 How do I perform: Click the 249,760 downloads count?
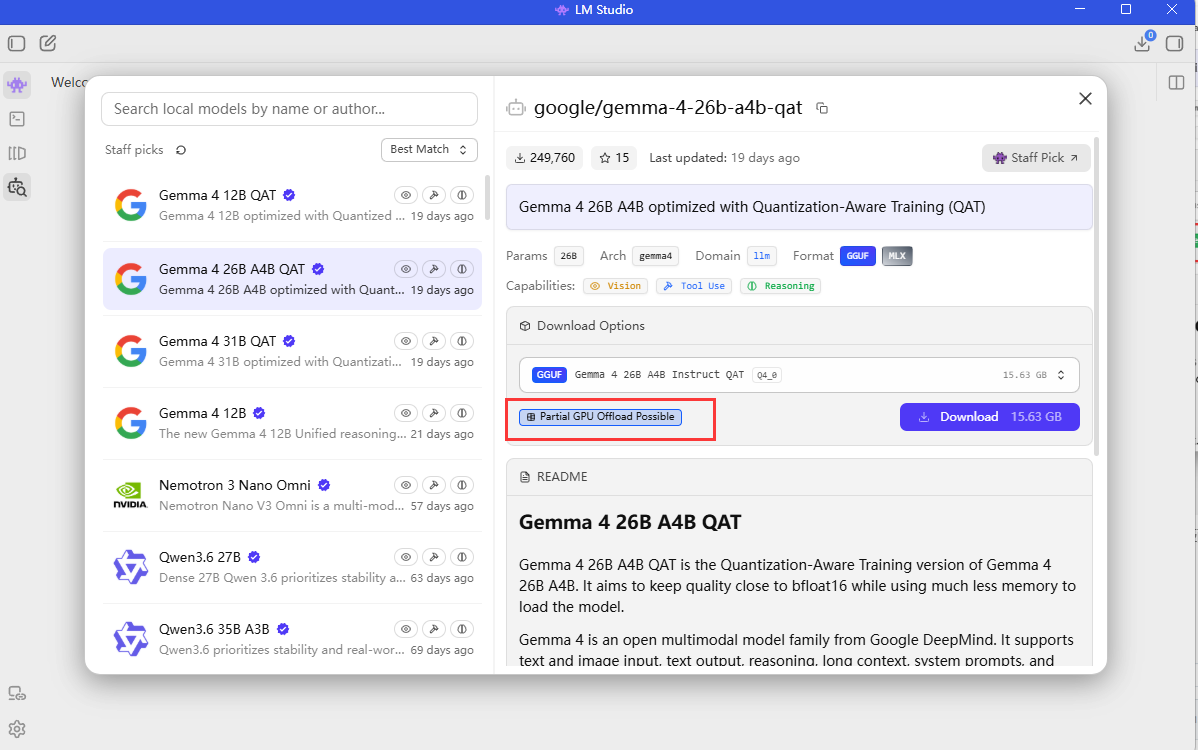[545, 158]
